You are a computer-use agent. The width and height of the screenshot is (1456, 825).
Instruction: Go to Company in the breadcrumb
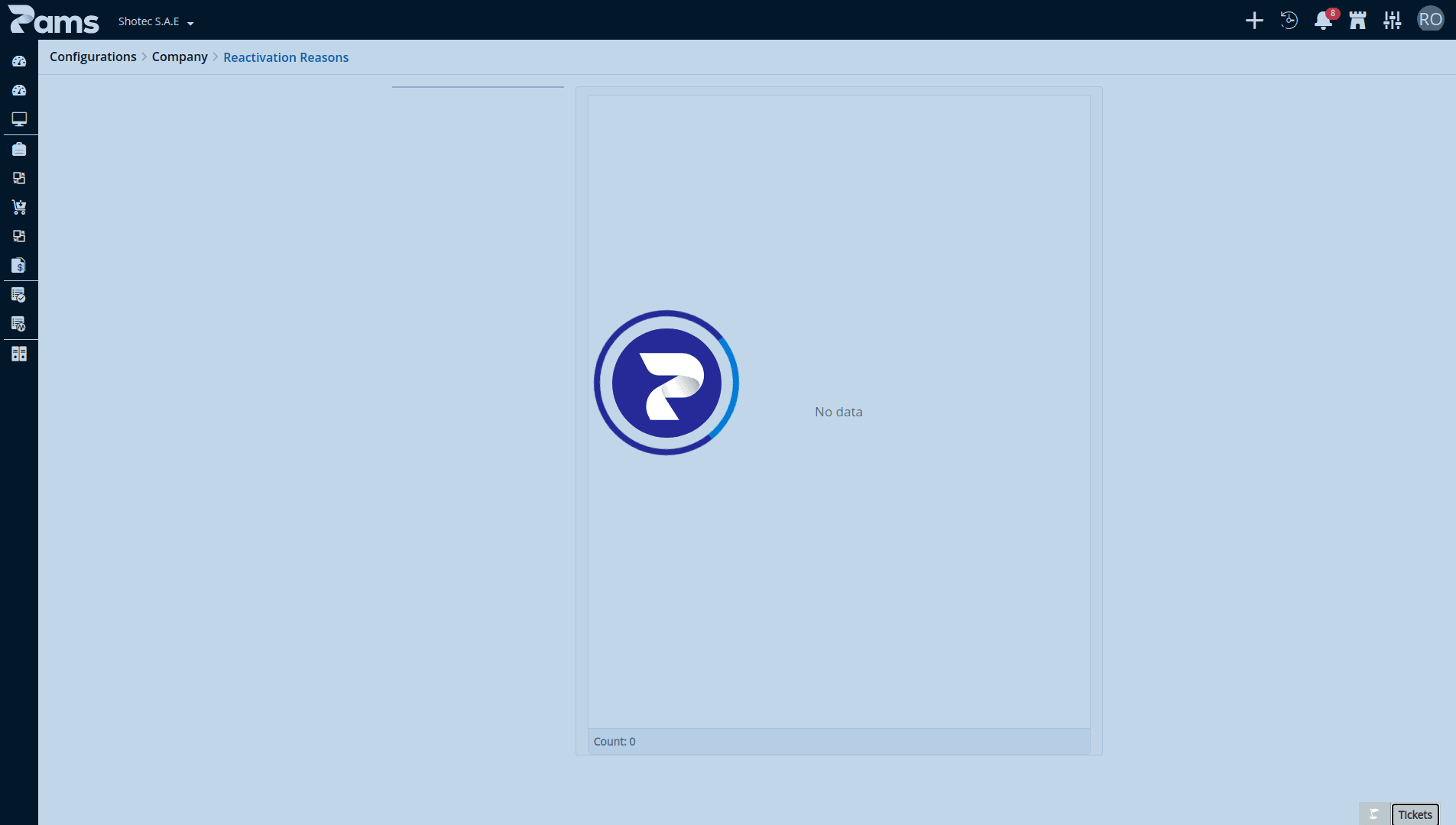(x=180, y=57)
